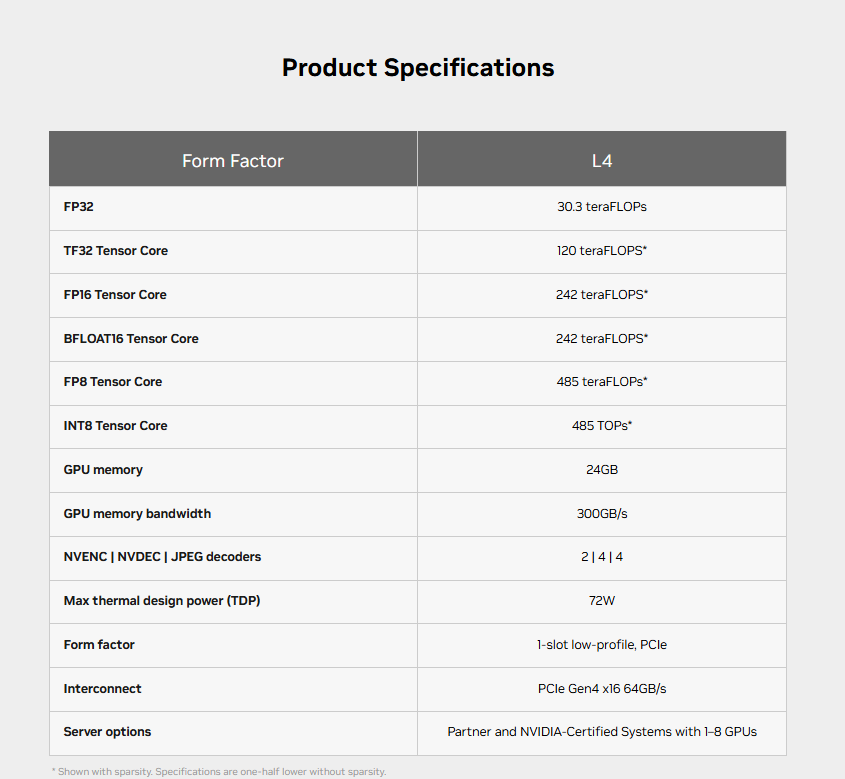The height and width of the screenshot is (779, 845).
Task: Click the 120 teraFLOPS value cell
Action: coord(601,251)
